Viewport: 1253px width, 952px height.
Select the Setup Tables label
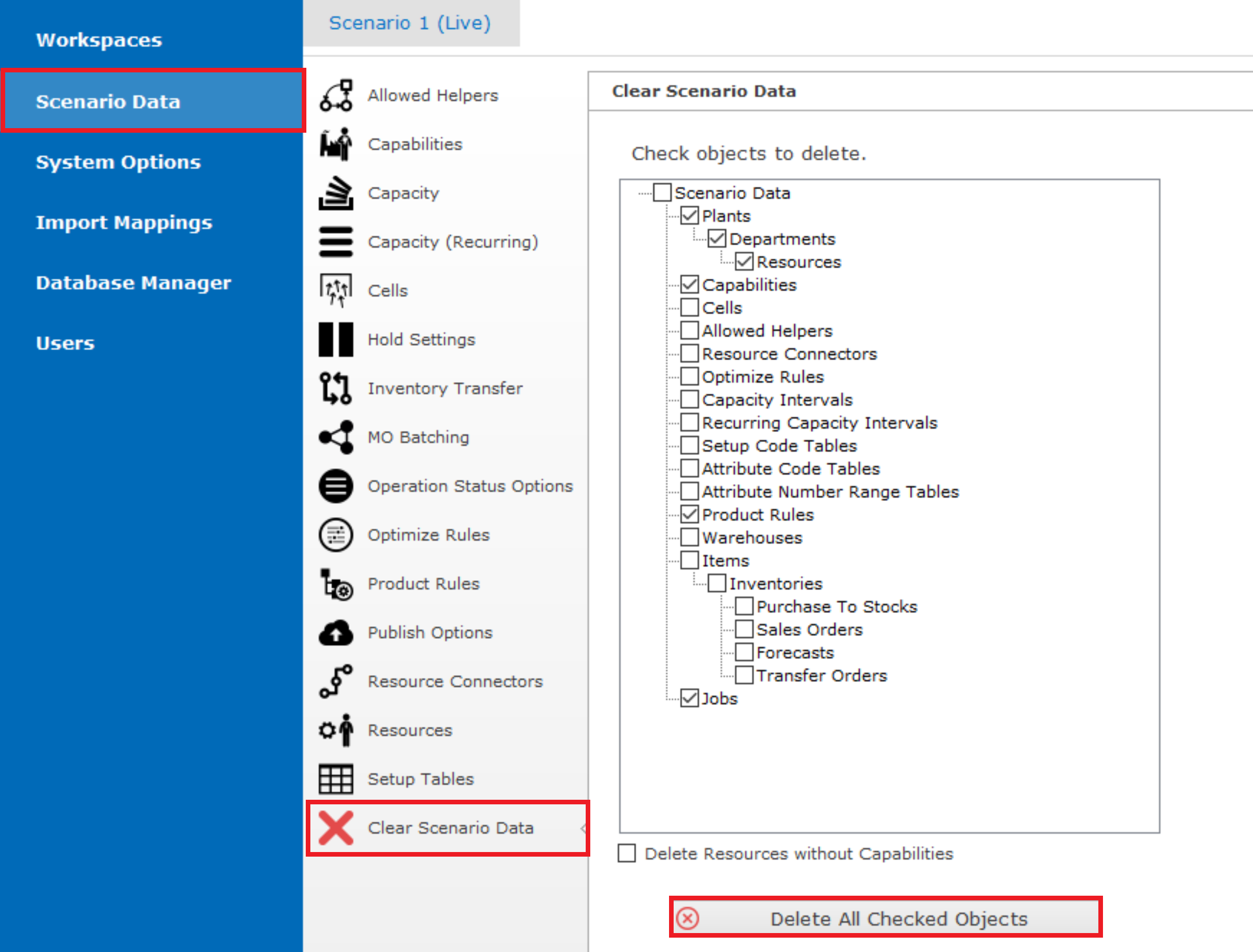421,779
